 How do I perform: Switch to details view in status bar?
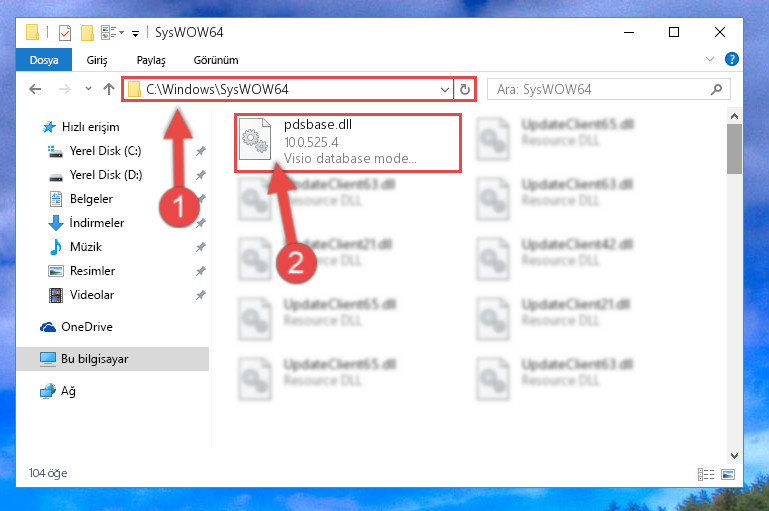tap(706, 474)
